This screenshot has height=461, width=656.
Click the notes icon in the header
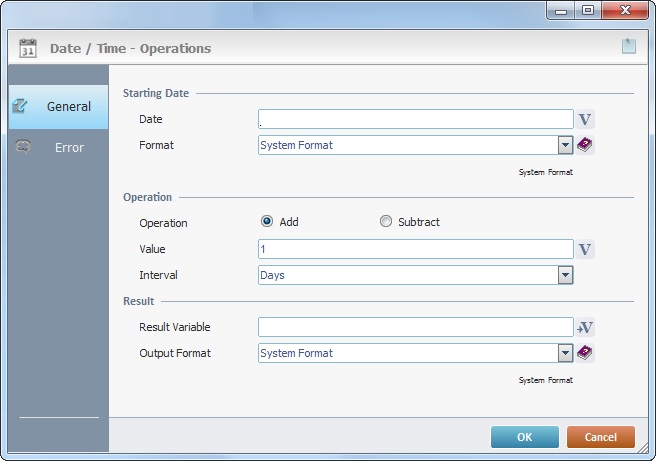(x=628, y=46)
